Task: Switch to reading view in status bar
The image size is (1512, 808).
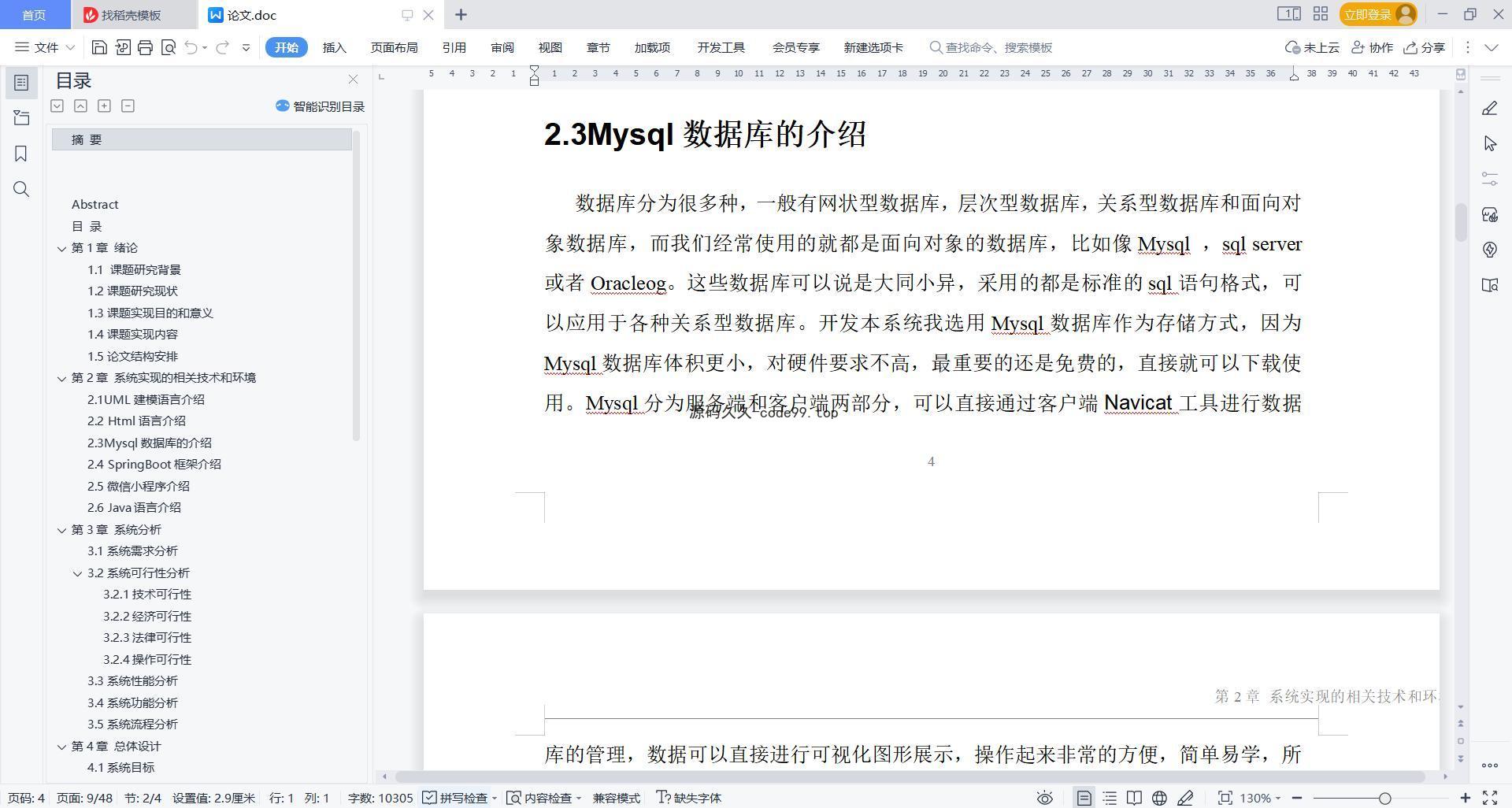Action: click(x=1134, y=798)
